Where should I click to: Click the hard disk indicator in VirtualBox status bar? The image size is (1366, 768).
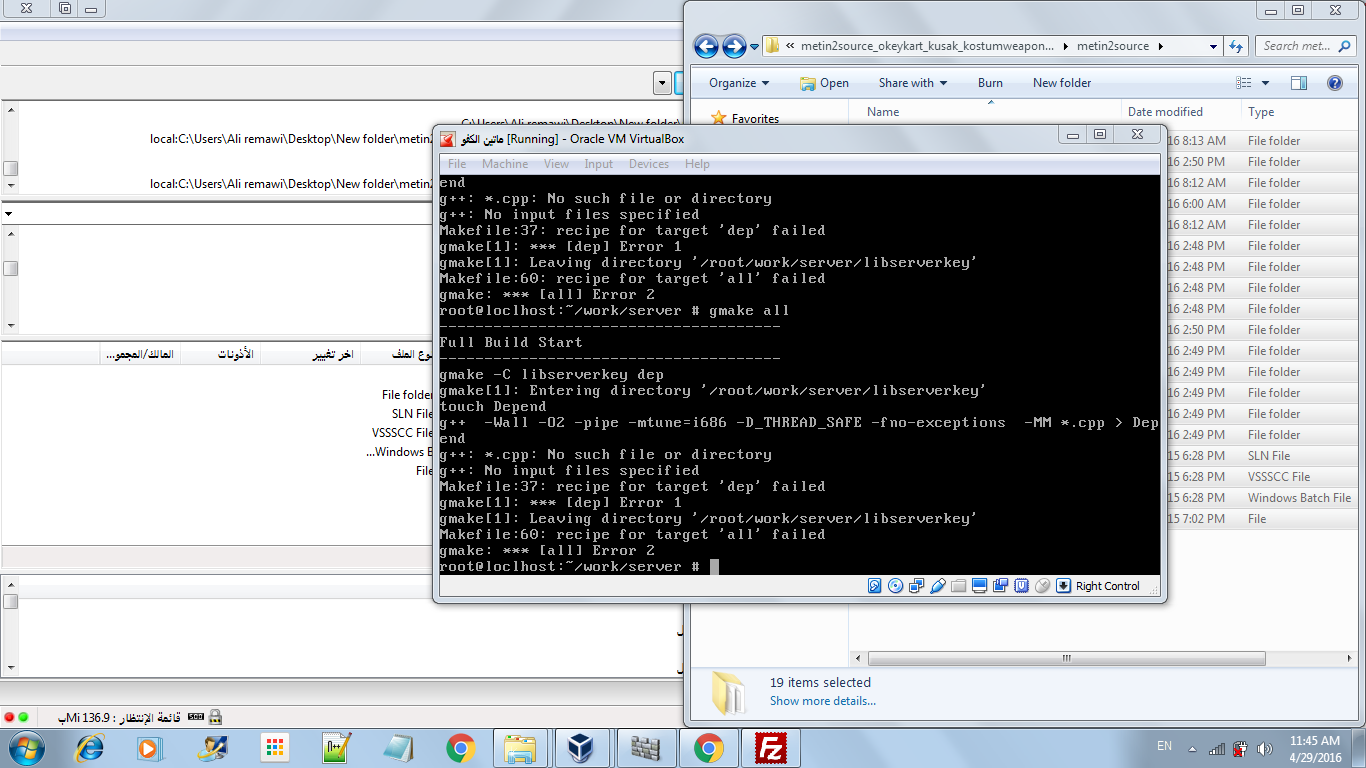pyautogui.click(x=875, y=586)
